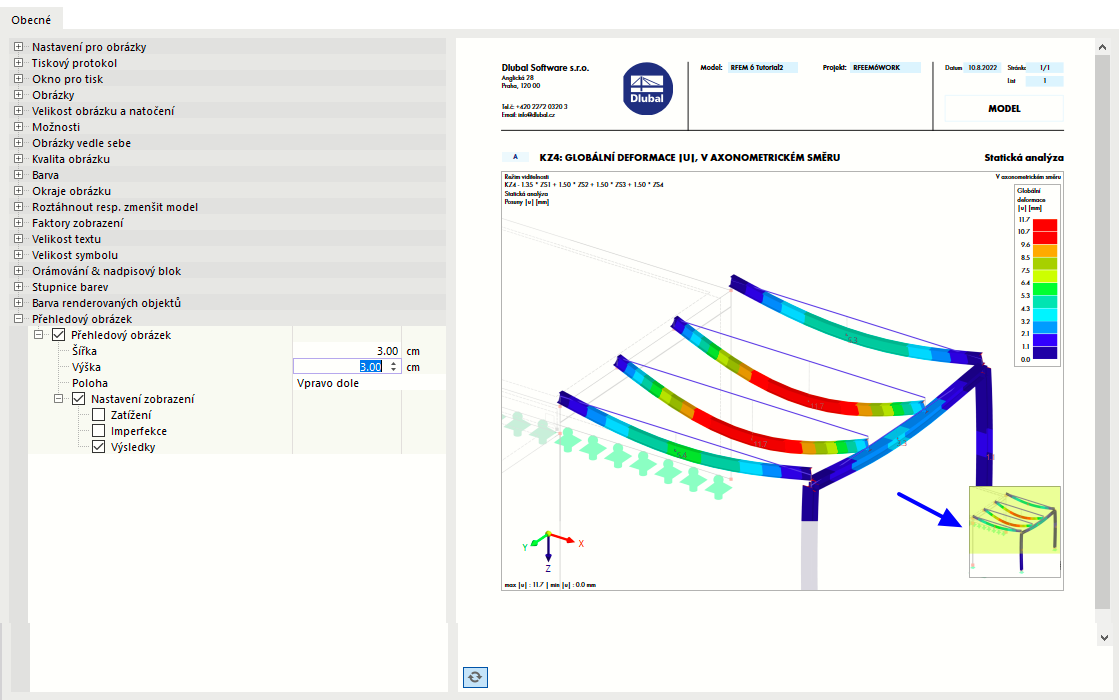
Task: Click the overview thumbnail in preview corner
Action: tap(1015, 532)
